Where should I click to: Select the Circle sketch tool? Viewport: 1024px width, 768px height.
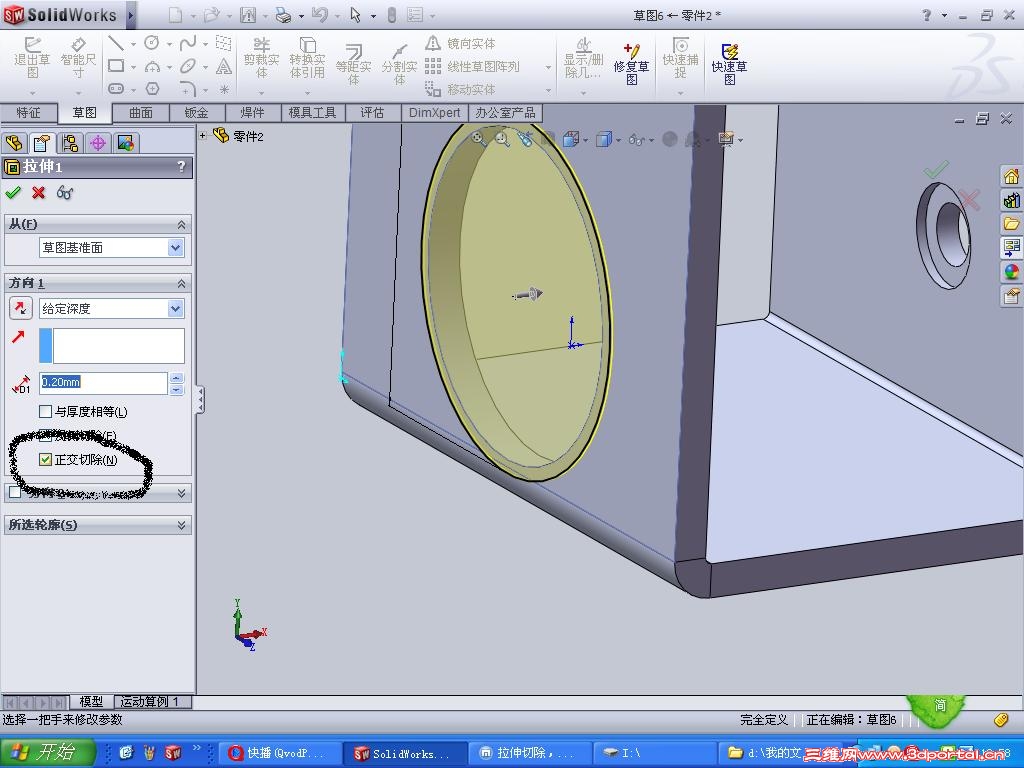(152, 43)
